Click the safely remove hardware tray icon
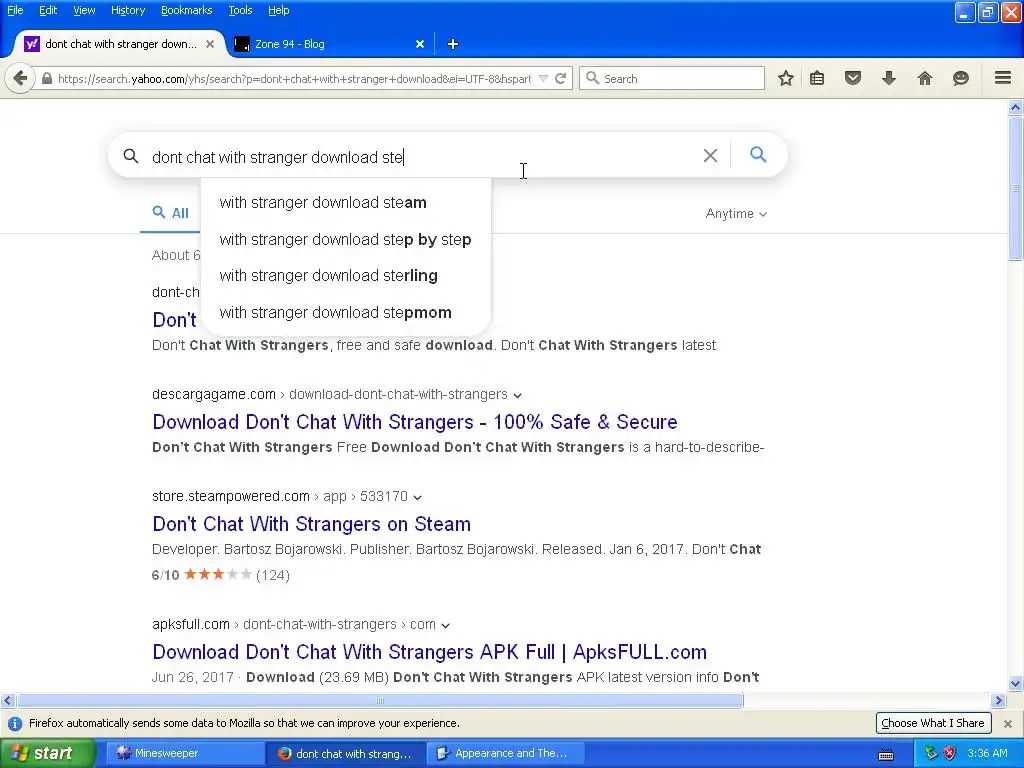Image resolution: width=1024 pixels, height=768 pixels. click(x=931, y=754)
